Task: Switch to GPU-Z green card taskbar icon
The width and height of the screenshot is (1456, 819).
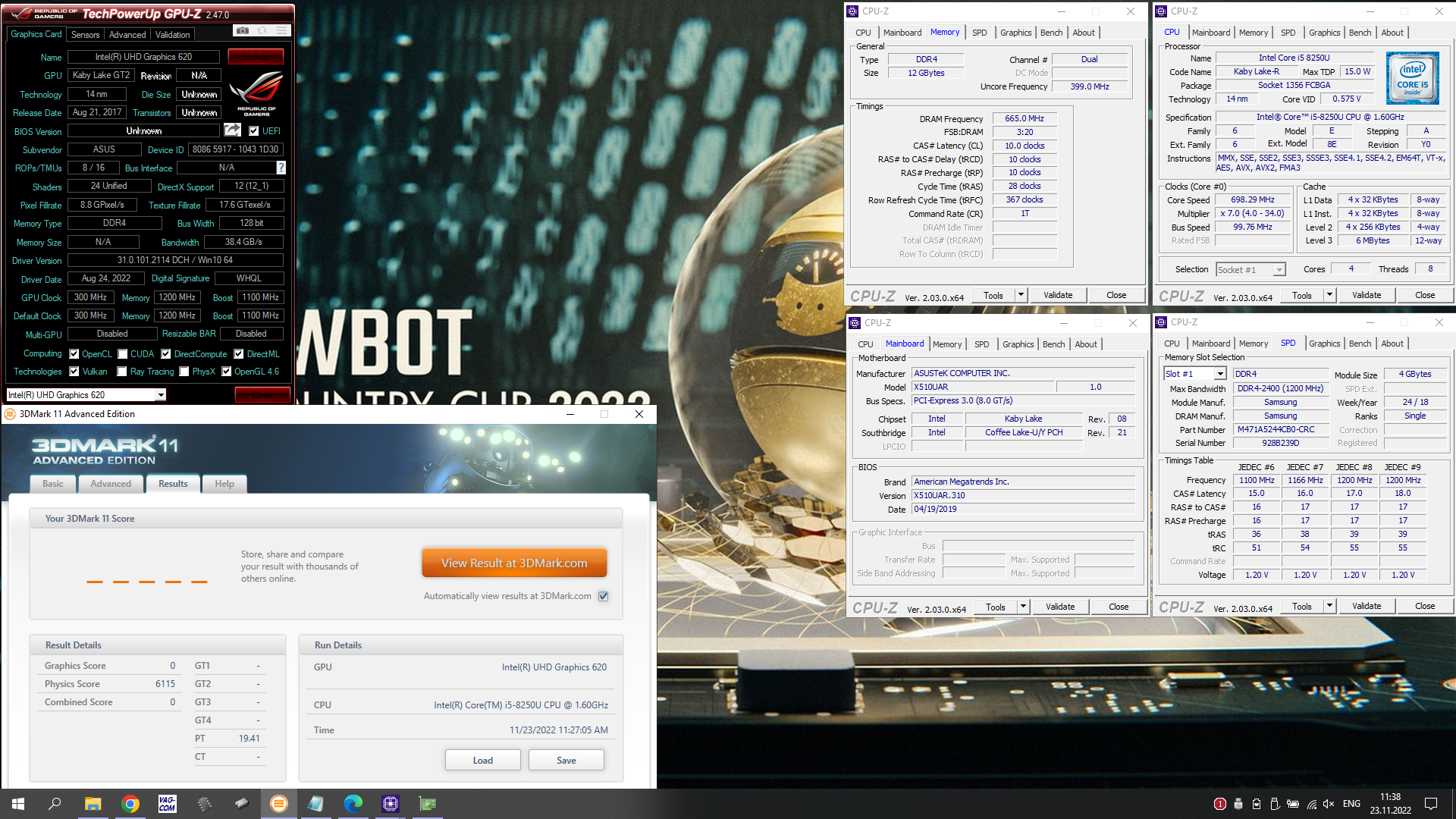Action: [x=428, y=804]
